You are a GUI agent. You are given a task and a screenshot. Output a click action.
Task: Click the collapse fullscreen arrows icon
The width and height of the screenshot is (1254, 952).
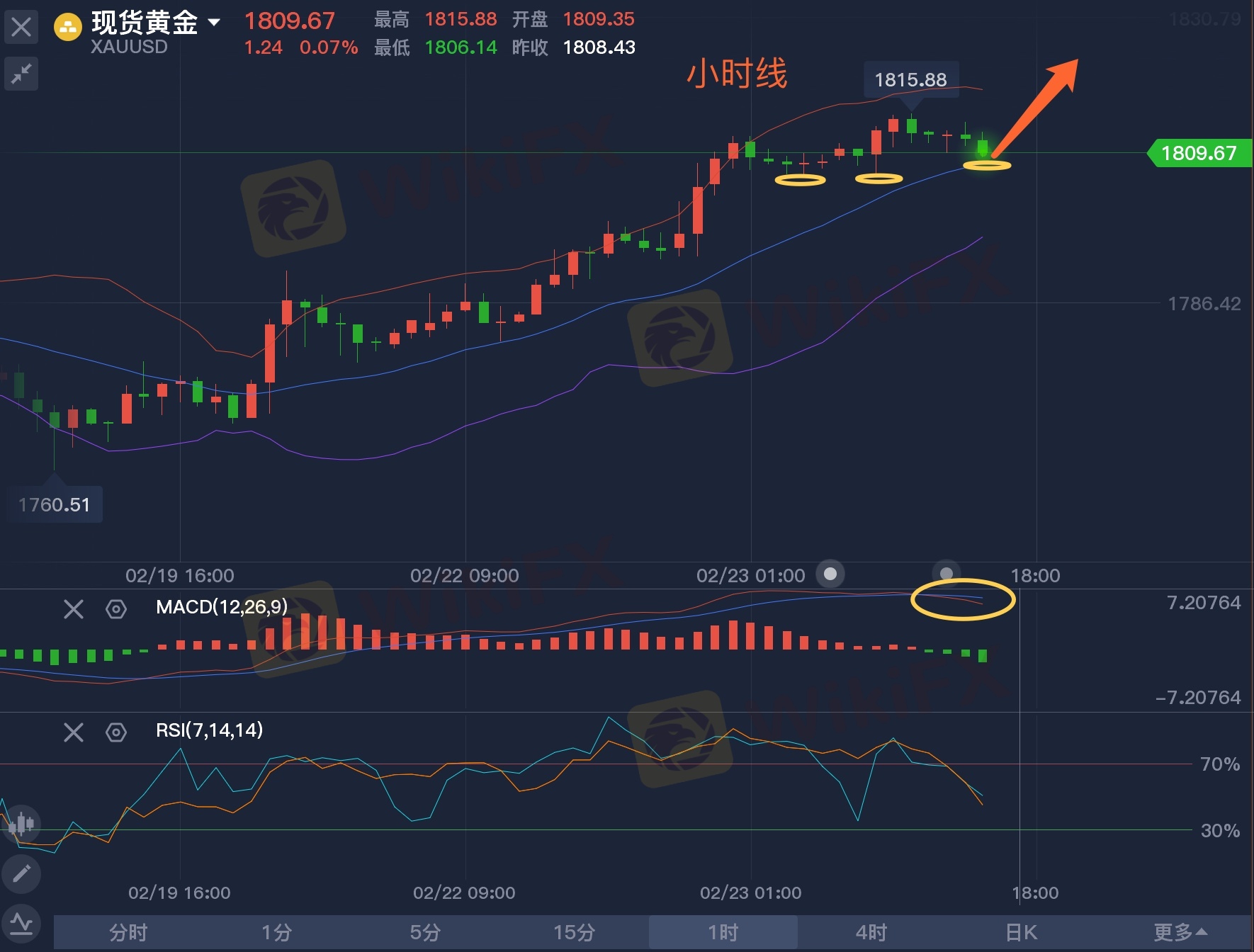tap(21, 74)
